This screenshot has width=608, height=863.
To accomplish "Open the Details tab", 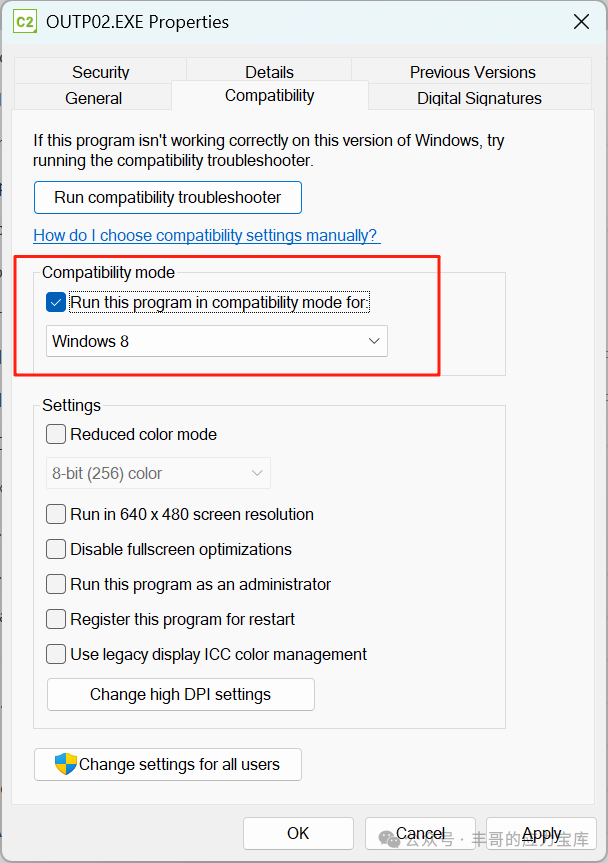I will [x=269, y=72].
